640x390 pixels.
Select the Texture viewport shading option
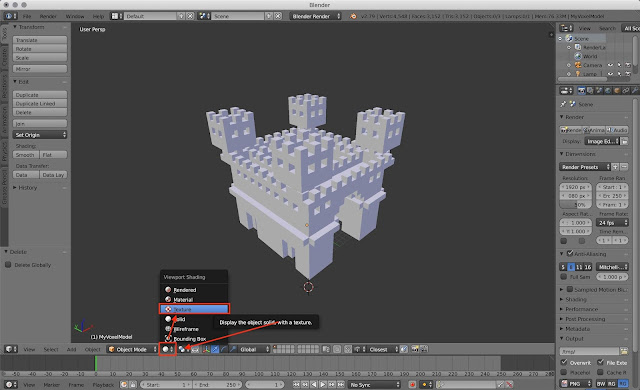click(x=194, y=309)
